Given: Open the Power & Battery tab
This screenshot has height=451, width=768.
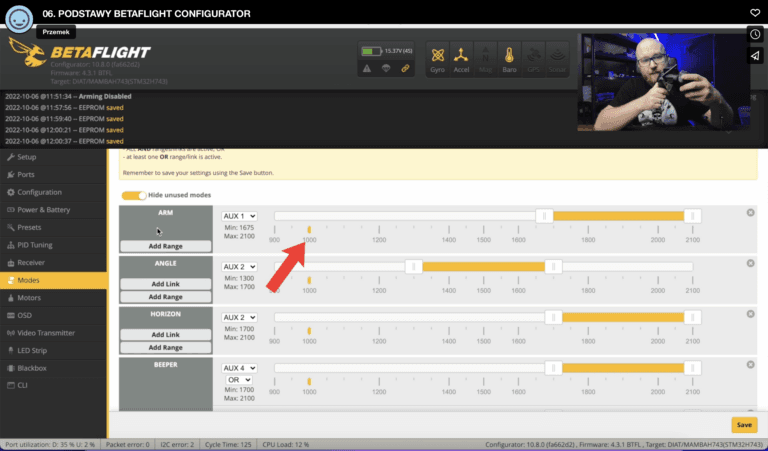Looking at the screenshot, I should [53, 210].
